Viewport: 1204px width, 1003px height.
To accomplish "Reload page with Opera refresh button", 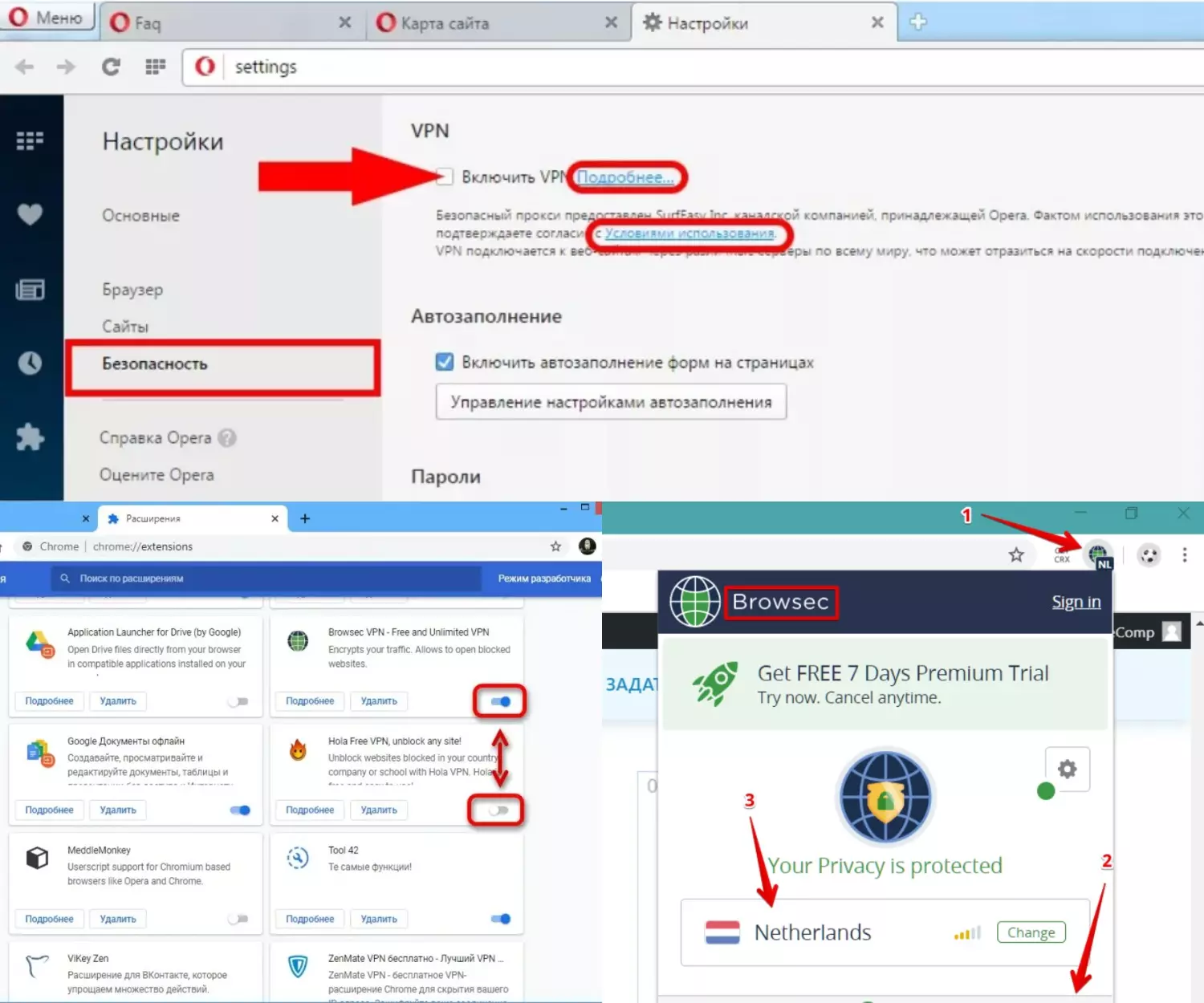I will tap(111, 67).
